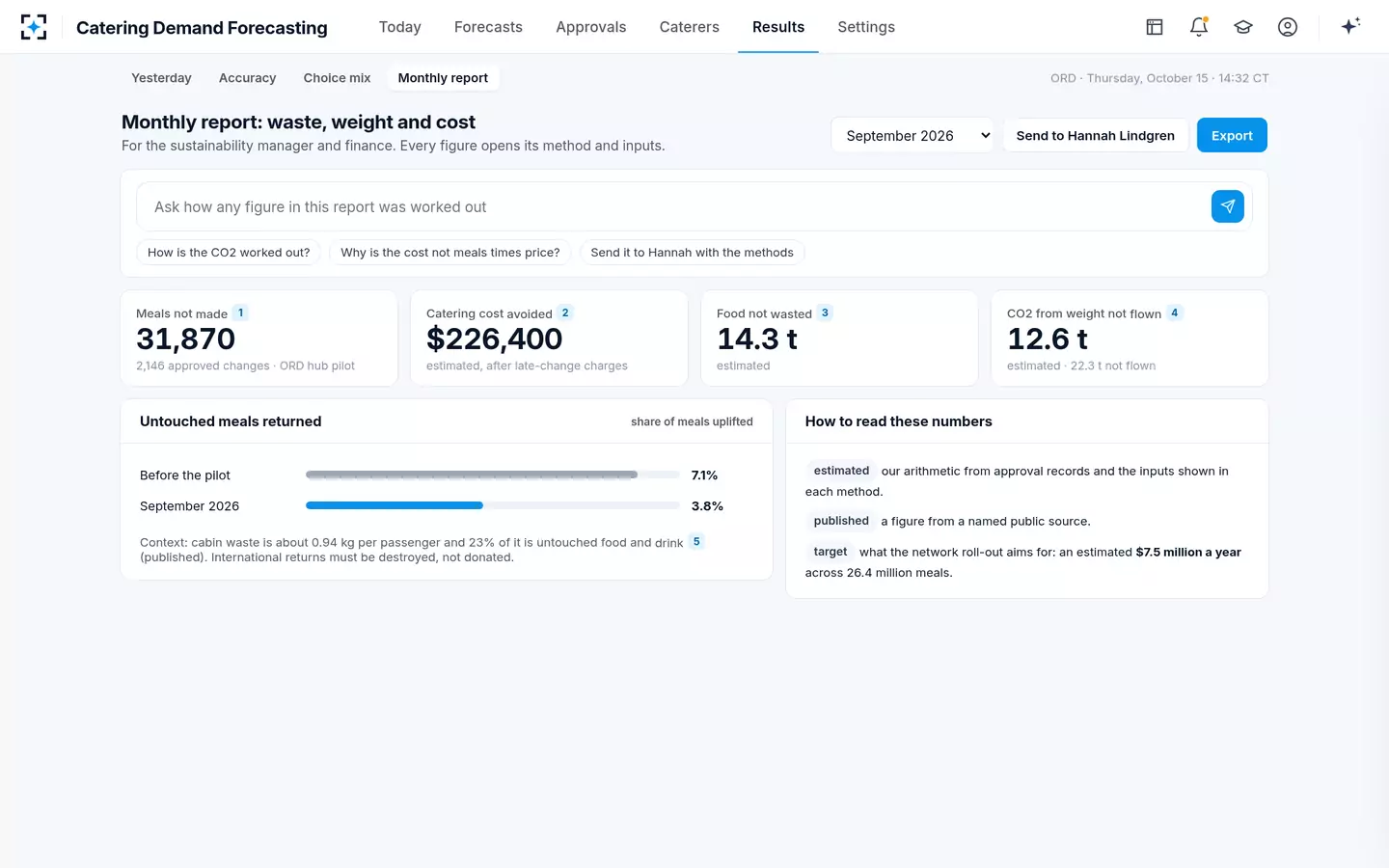Select the Monthly report sub-tab

click(x=443, y=78)
